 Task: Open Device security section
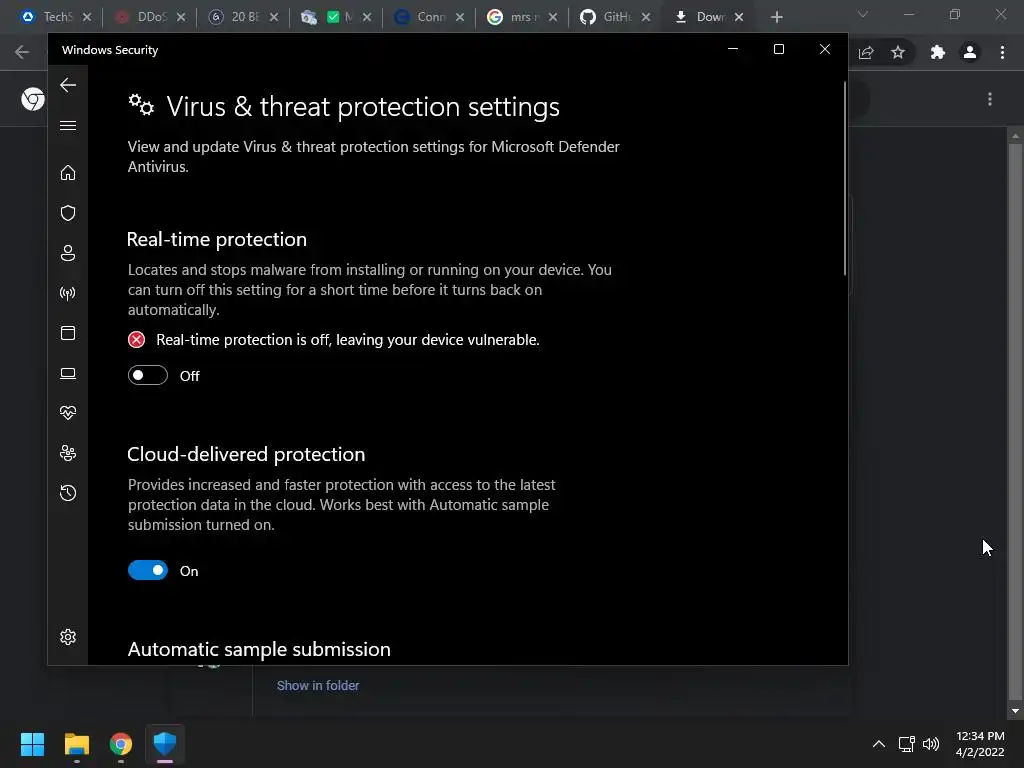coord(68,373)
